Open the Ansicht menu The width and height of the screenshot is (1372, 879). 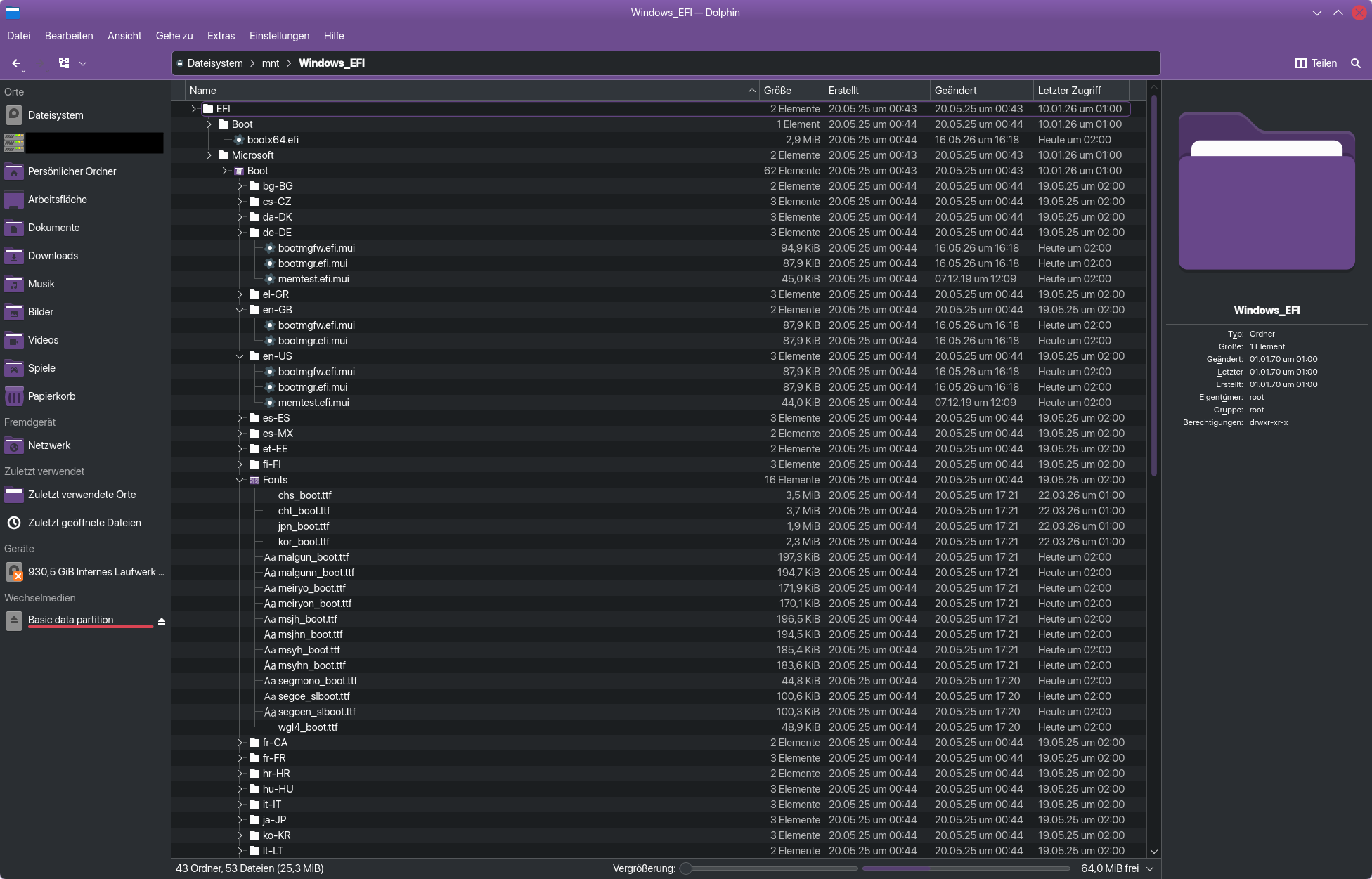[124, 36]
